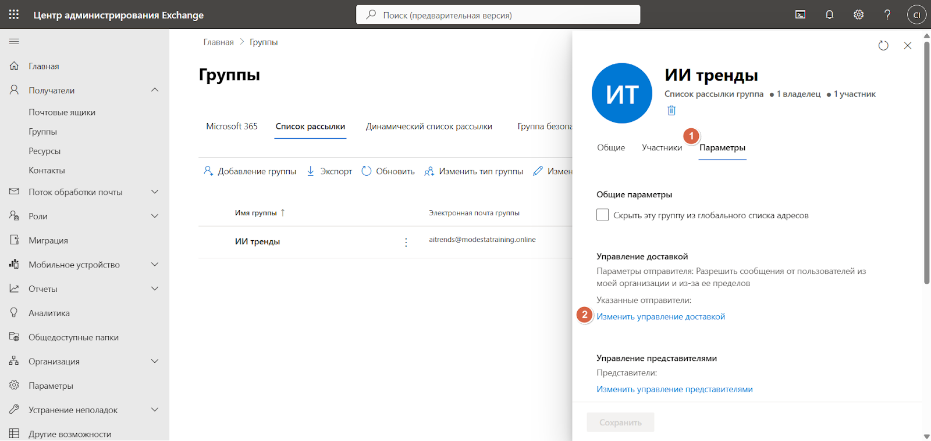The image size is (931, 441).
Task: Click Роли icon in sidebar
Action: 14,216
